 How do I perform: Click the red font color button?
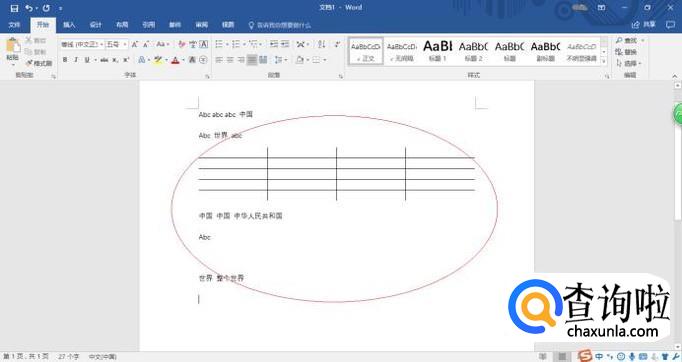click(175, 60)
